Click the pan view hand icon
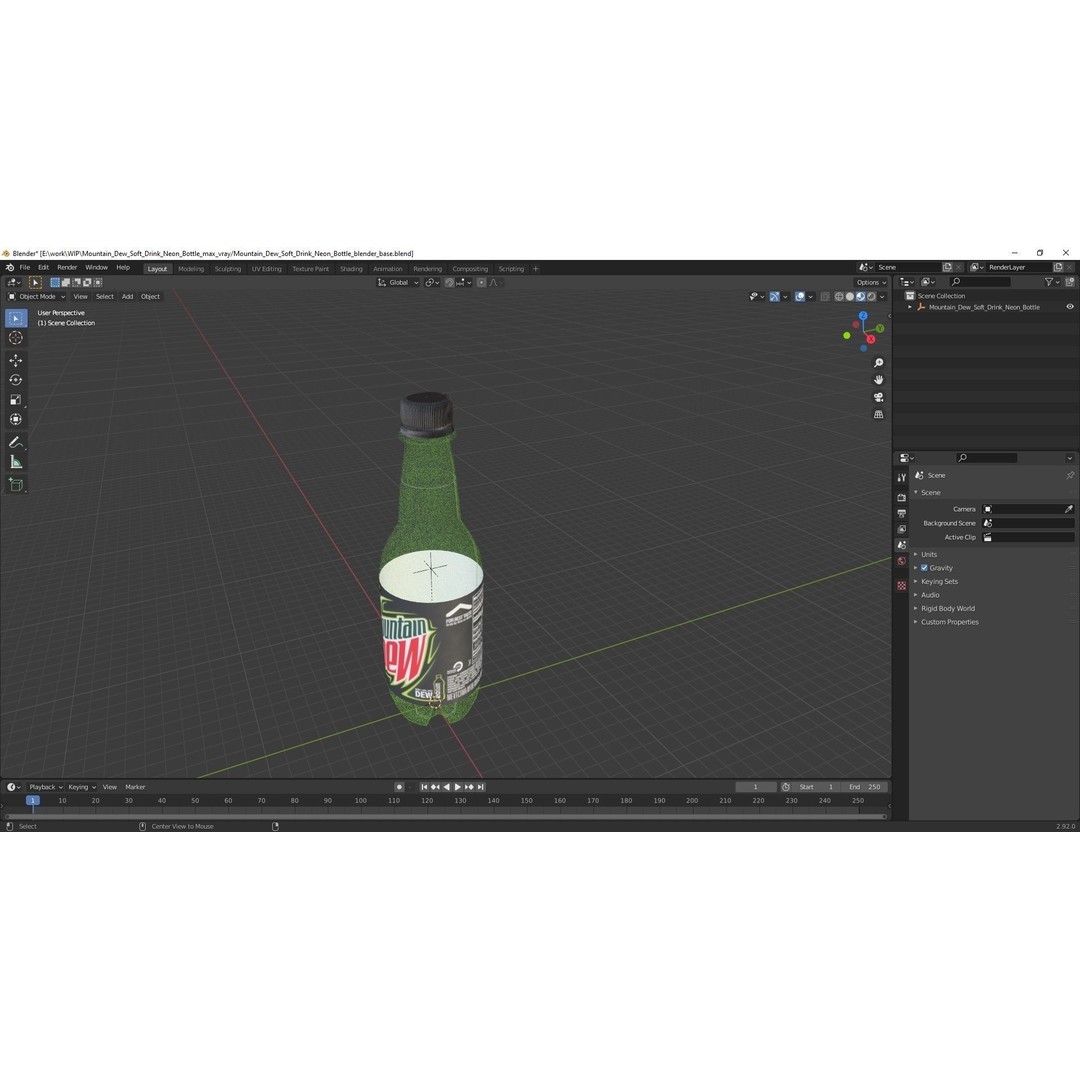The image size is (1080, 1080). (x=878, y=380)
